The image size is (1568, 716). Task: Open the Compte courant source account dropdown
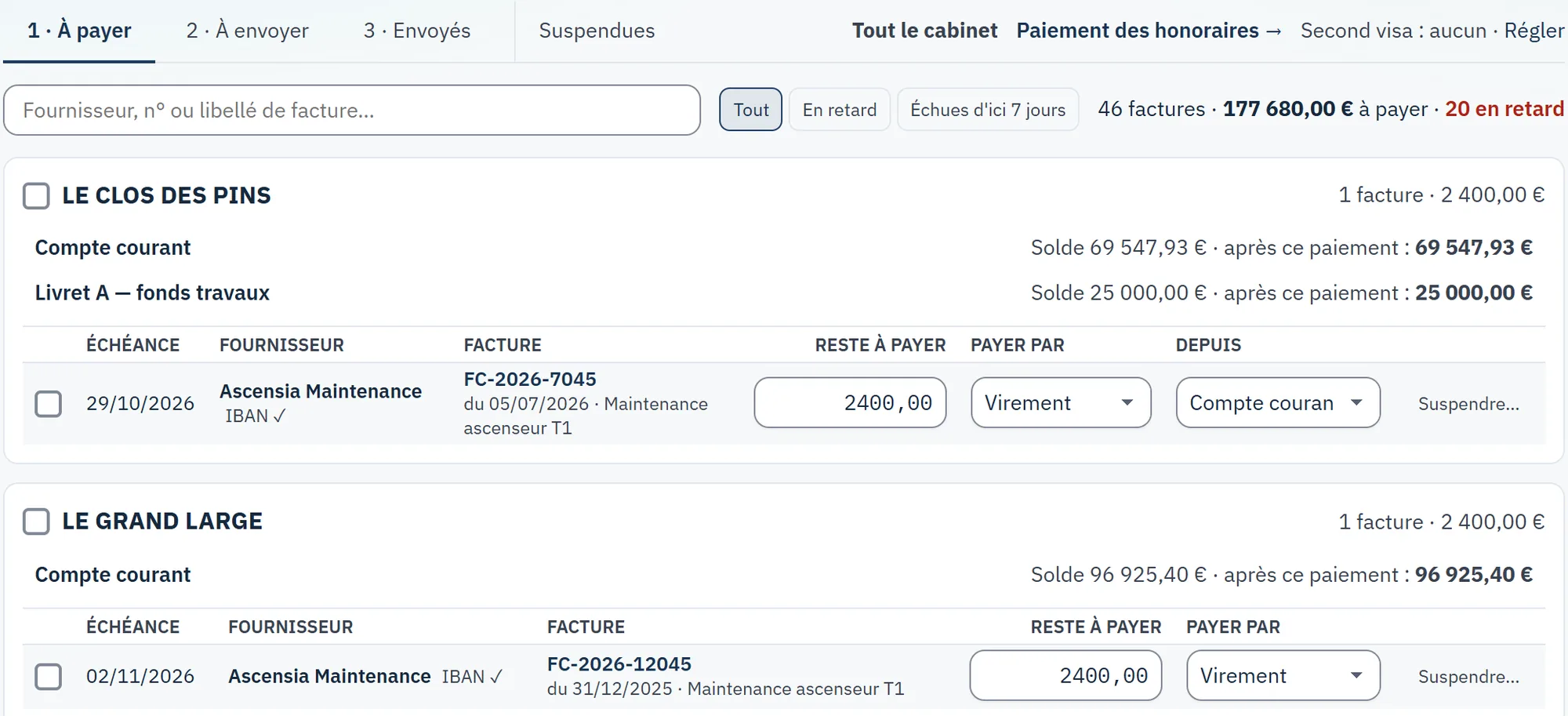1278,402
